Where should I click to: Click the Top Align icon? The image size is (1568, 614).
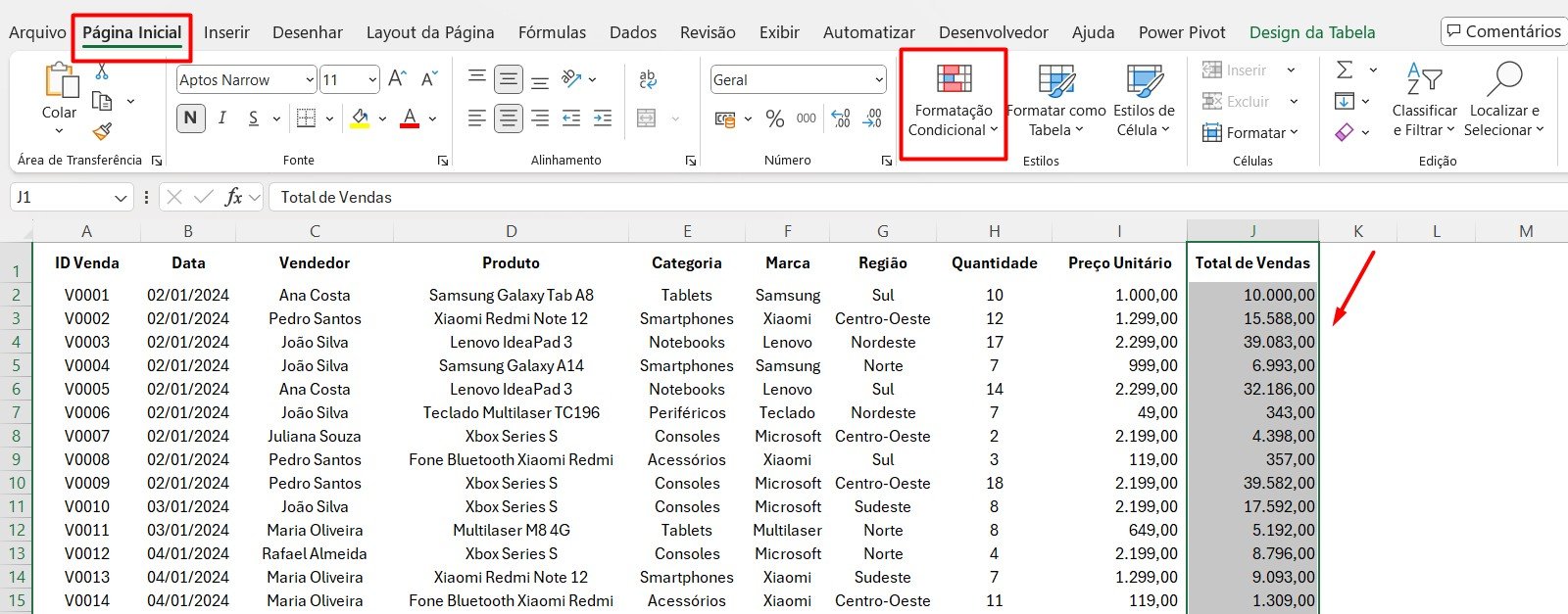click(x=476, y=78)
